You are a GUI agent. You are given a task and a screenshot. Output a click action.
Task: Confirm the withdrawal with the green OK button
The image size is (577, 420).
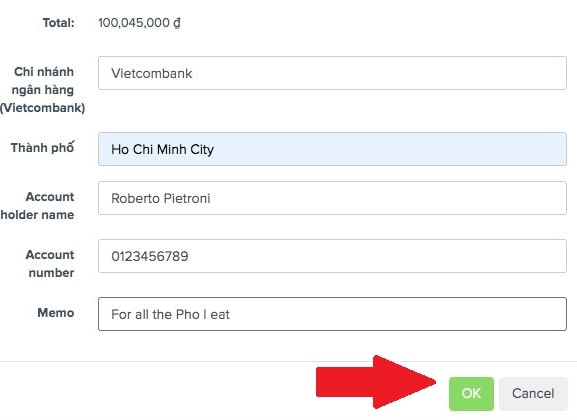point(471,393)
